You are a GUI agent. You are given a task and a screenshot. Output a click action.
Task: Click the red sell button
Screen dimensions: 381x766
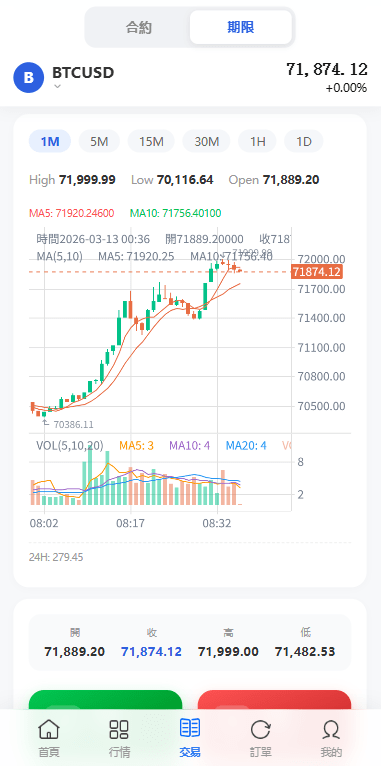click(275, 700)
